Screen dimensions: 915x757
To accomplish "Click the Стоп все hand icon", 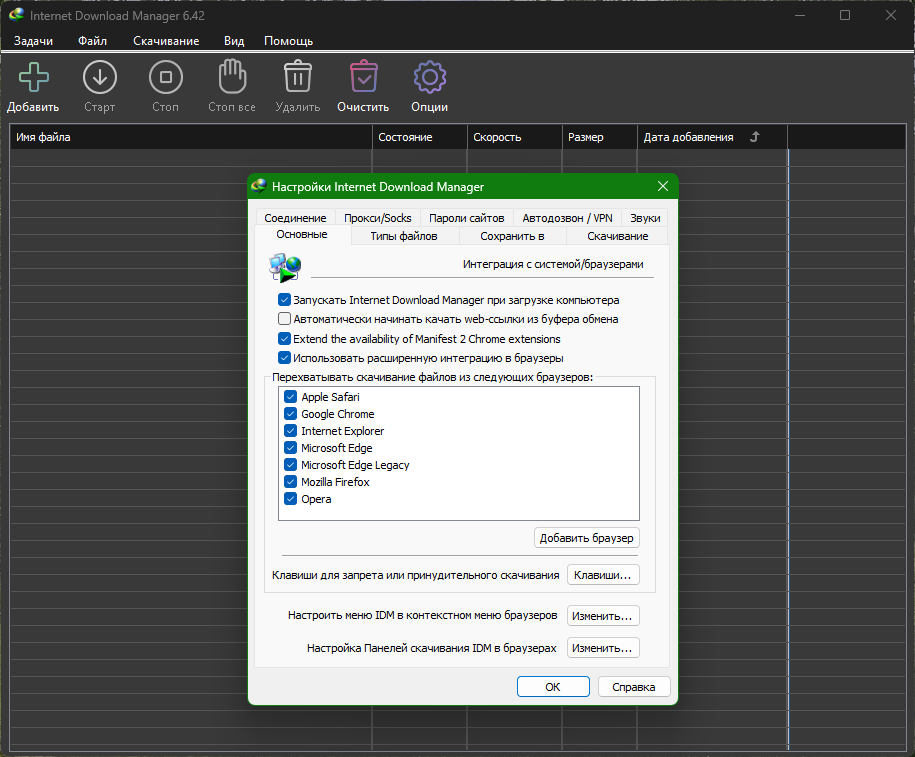I will click(x=232, y=76).
